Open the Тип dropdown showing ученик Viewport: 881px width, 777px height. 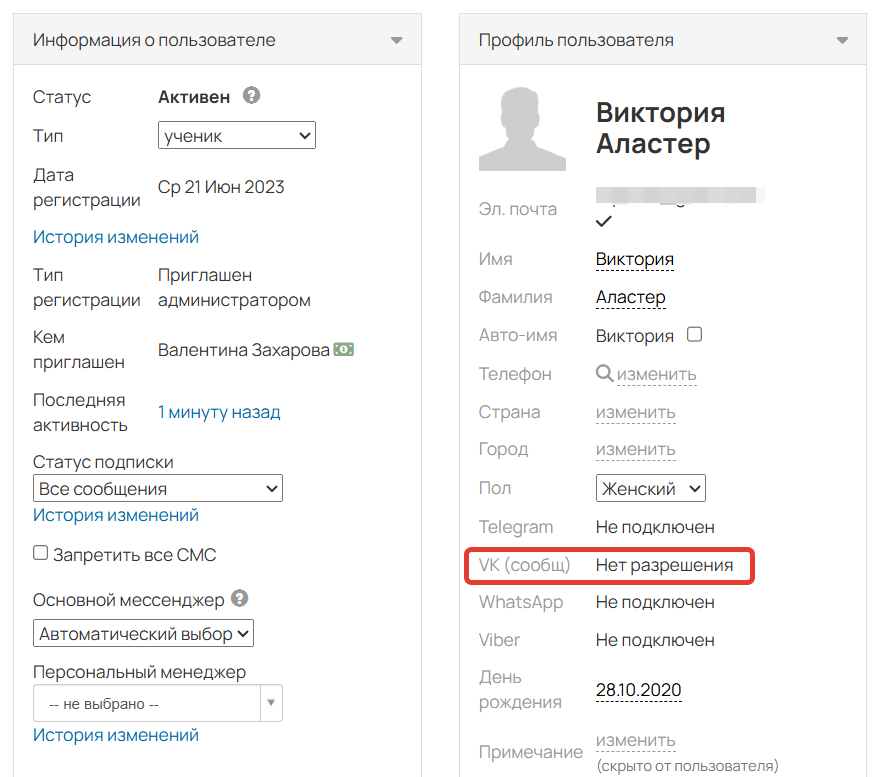click(x=237, y=135)
